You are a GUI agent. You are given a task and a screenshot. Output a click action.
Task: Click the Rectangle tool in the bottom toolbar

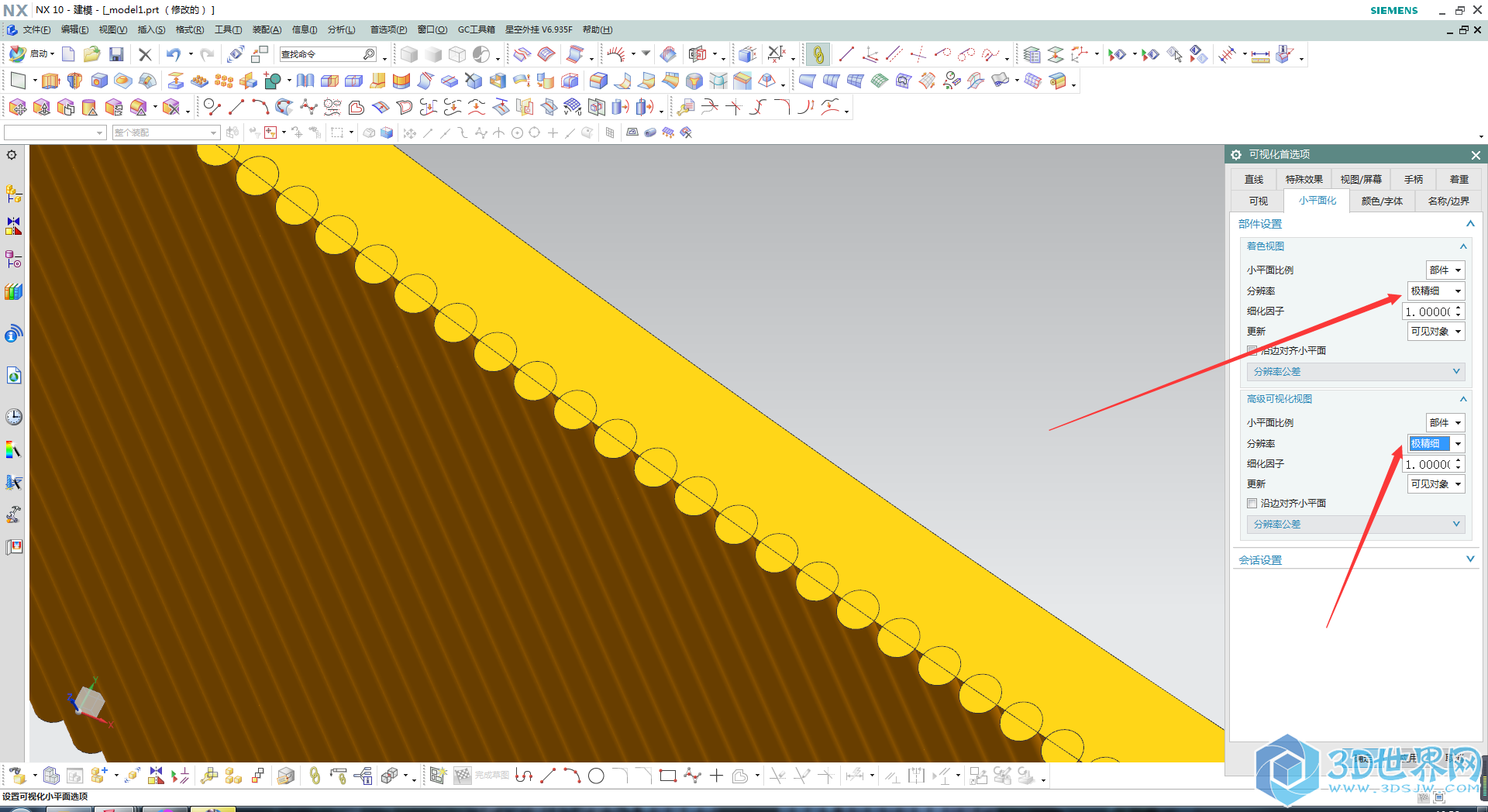click(667, 776)
